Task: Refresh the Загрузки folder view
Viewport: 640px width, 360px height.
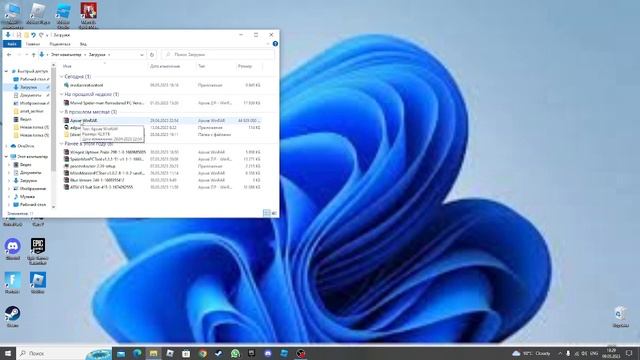Action: click(152, 54)
